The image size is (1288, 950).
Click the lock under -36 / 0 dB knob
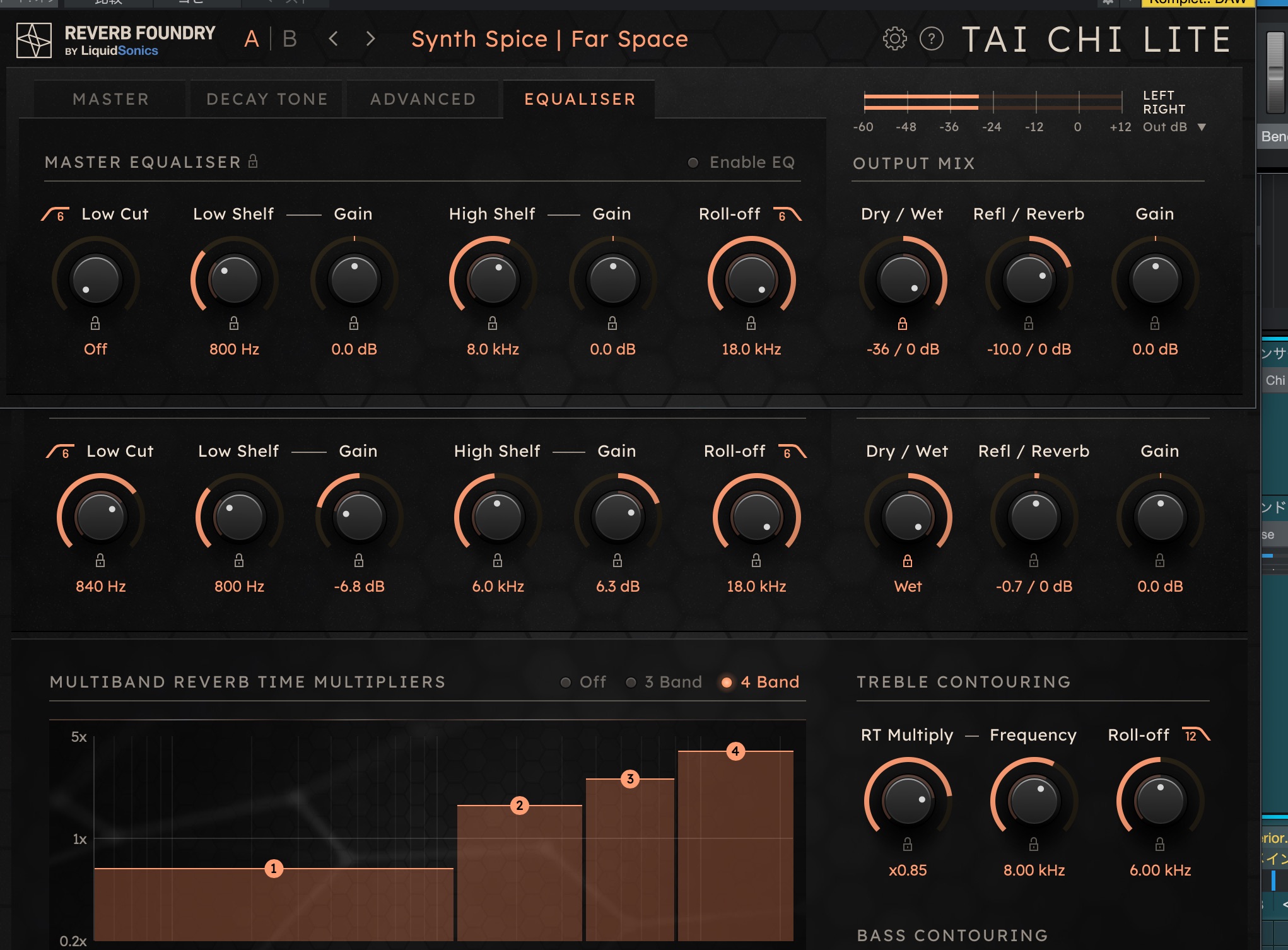pyautogui.click(x=903, y=324)
